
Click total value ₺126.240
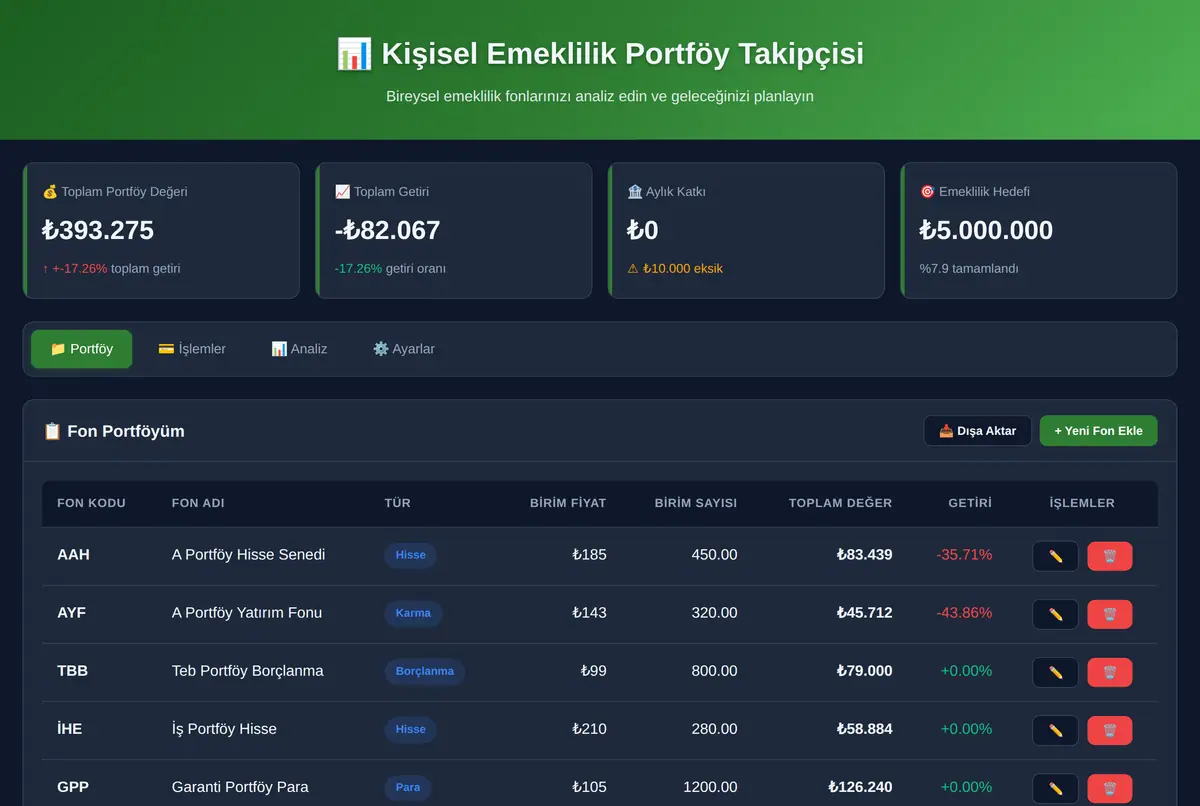coord(860,787)
